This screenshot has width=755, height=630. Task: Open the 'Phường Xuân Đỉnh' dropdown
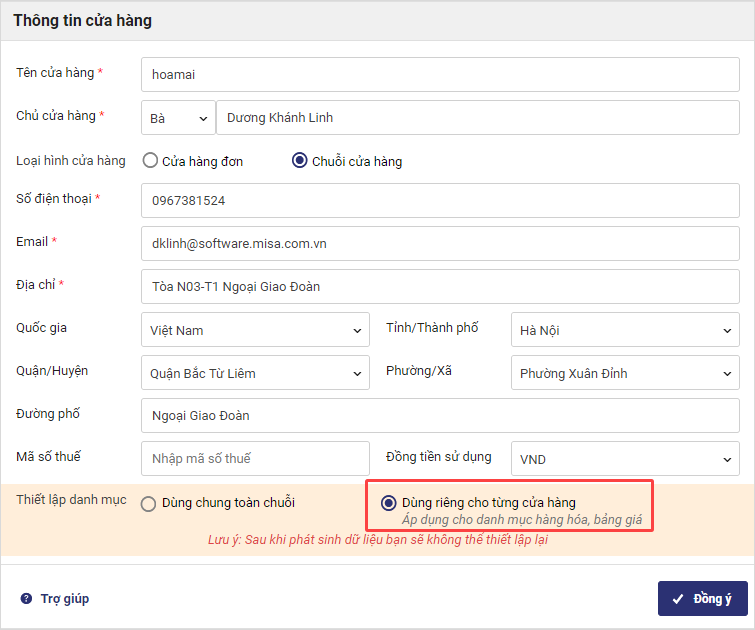pyautogui.click(x=625, y=373)
